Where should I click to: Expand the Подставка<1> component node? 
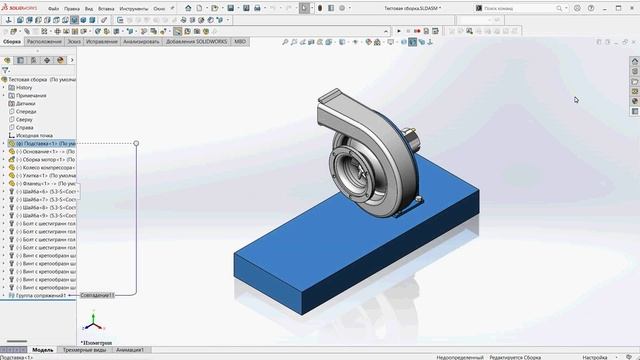click(4, 144)
